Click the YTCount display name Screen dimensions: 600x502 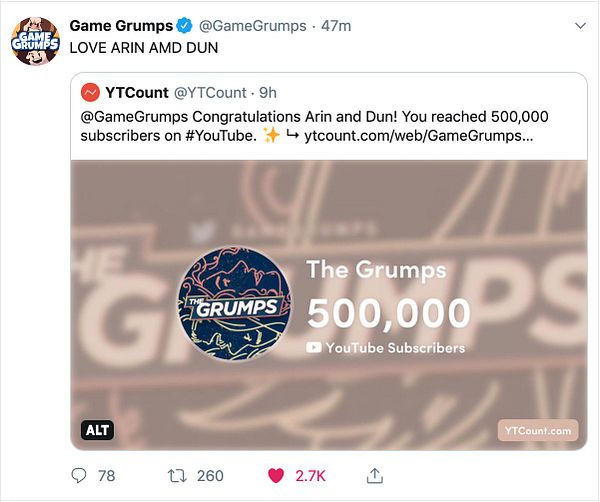(x=137, y=93)
